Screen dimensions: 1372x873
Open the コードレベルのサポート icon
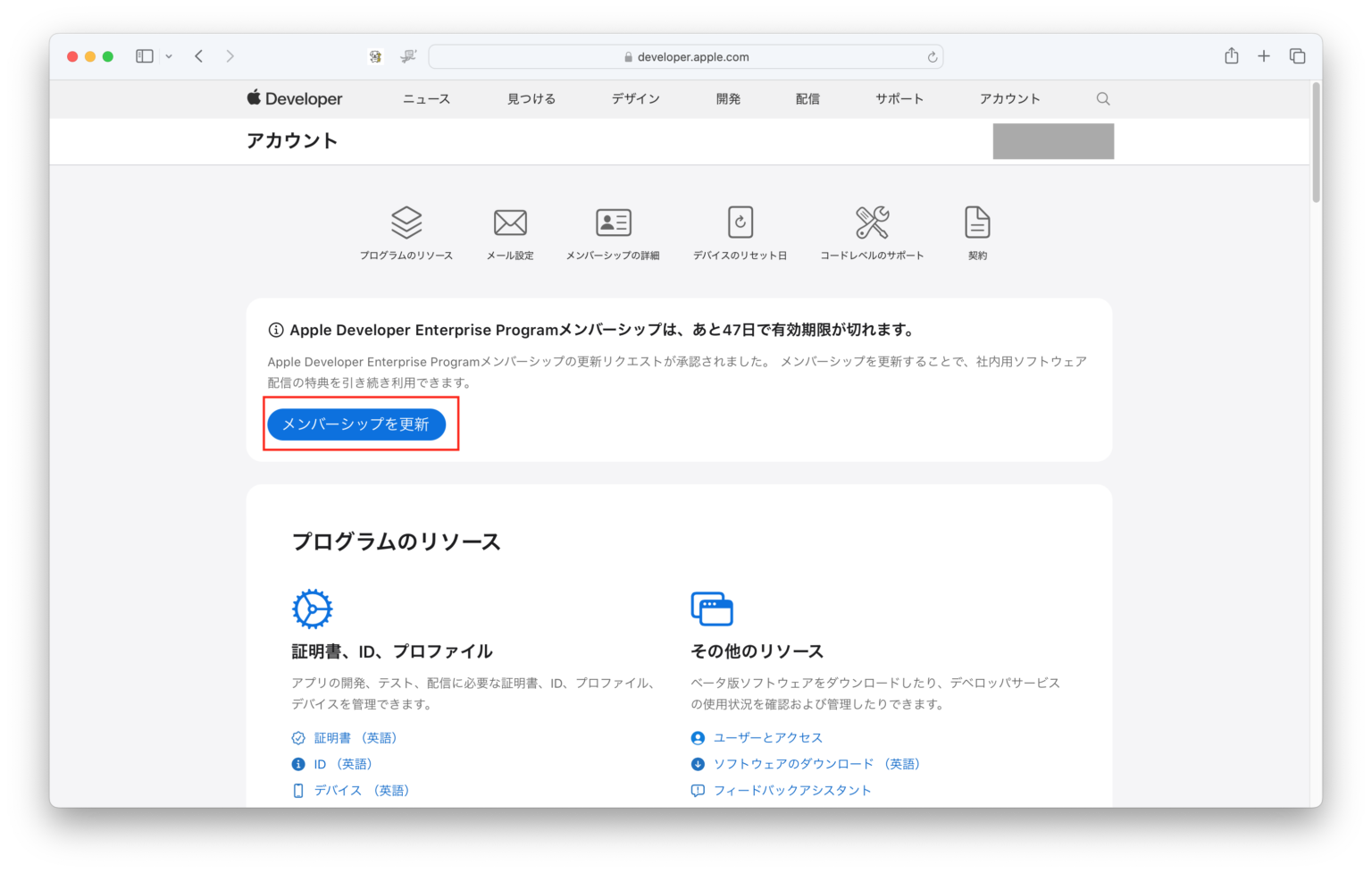(871, 222)
